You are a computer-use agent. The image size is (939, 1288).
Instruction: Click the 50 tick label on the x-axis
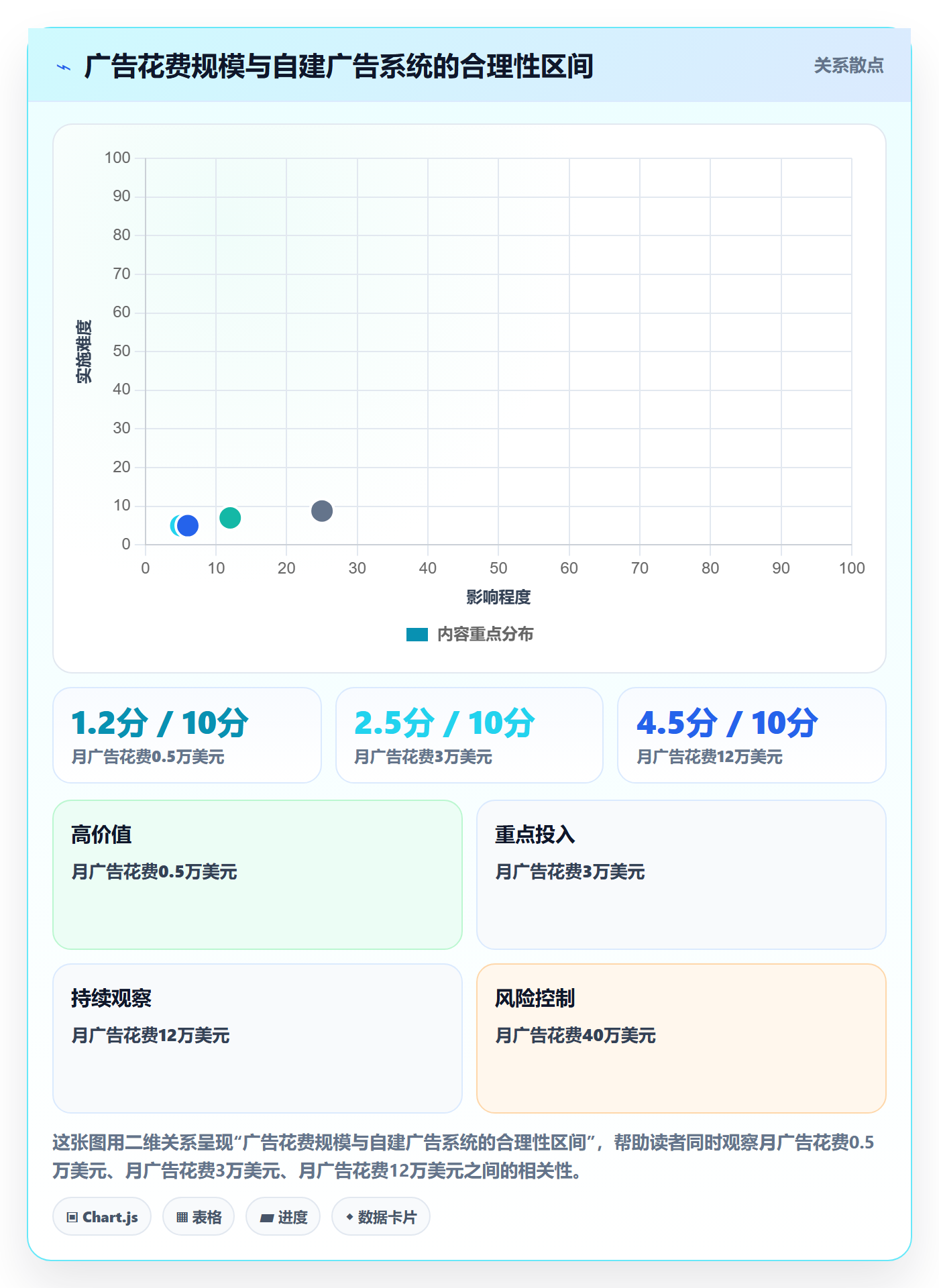498,569
